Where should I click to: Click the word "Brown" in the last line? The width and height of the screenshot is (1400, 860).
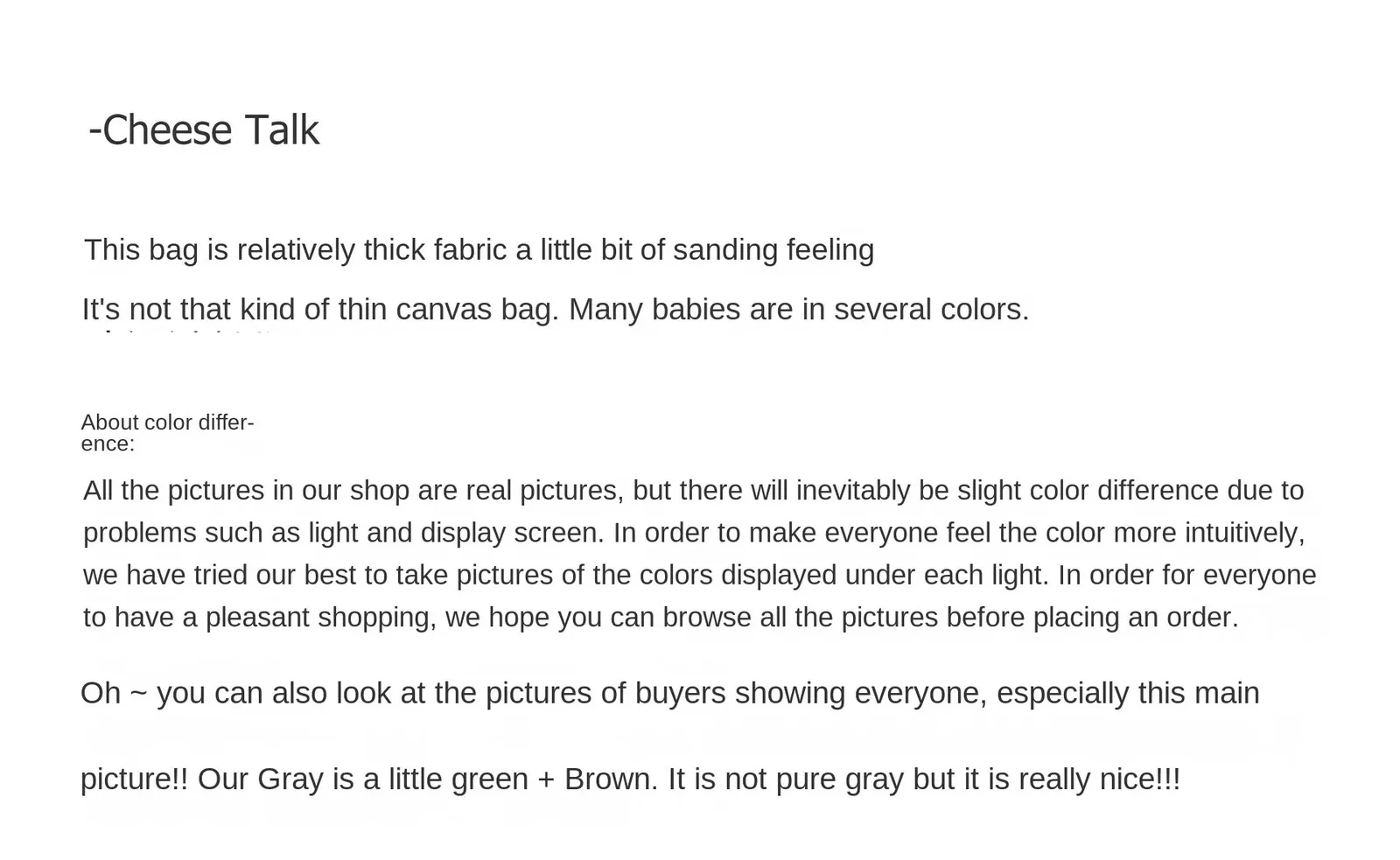(610, 780)
